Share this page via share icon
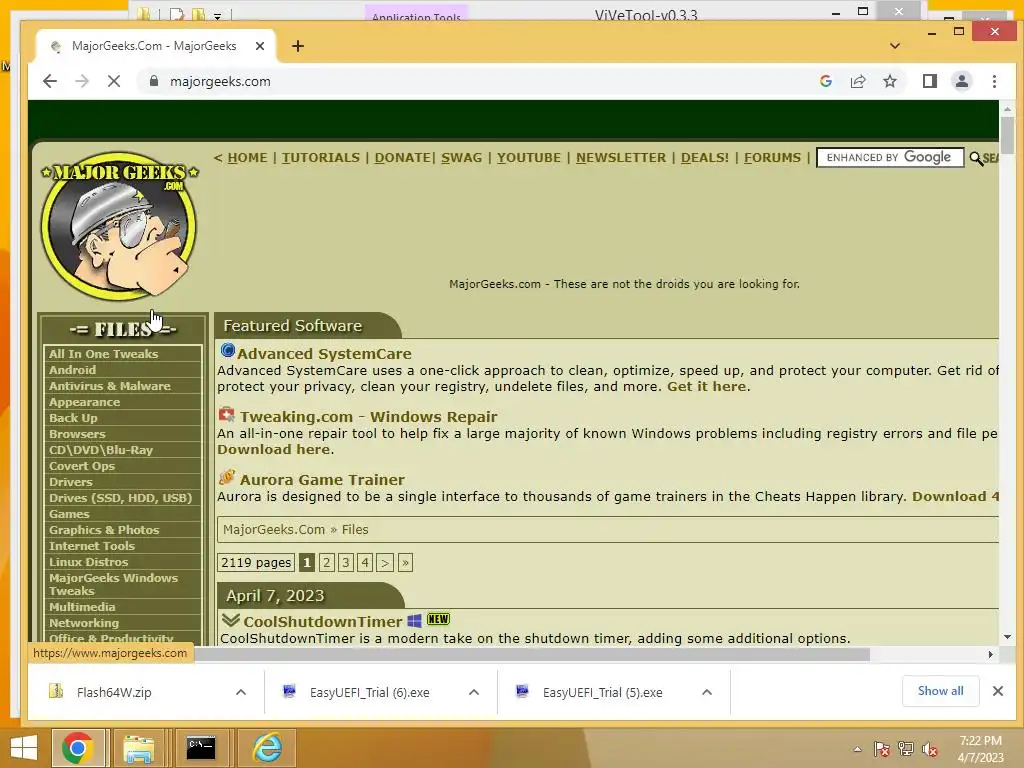The image size is (1024, 768). point(857,81)
